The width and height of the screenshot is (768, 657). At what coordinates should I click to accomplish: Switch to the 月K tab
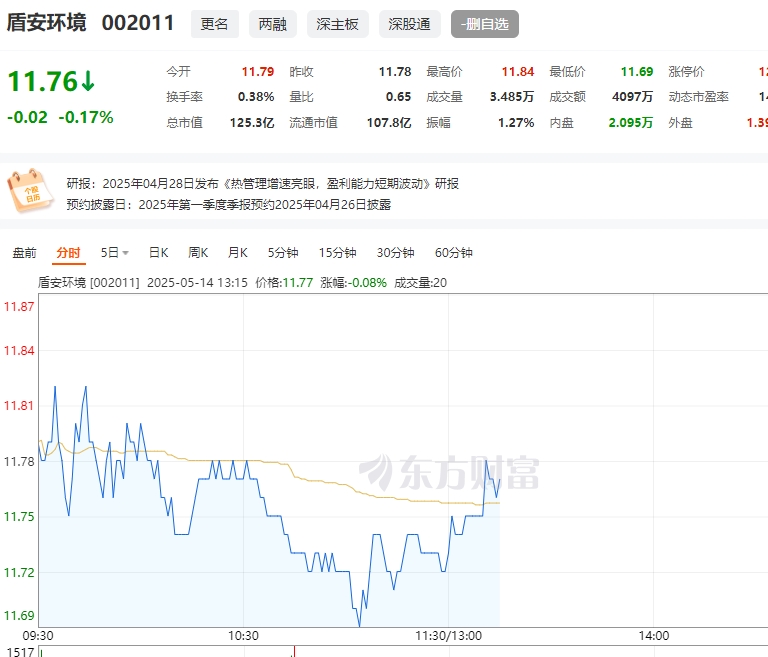coord(238,253)
